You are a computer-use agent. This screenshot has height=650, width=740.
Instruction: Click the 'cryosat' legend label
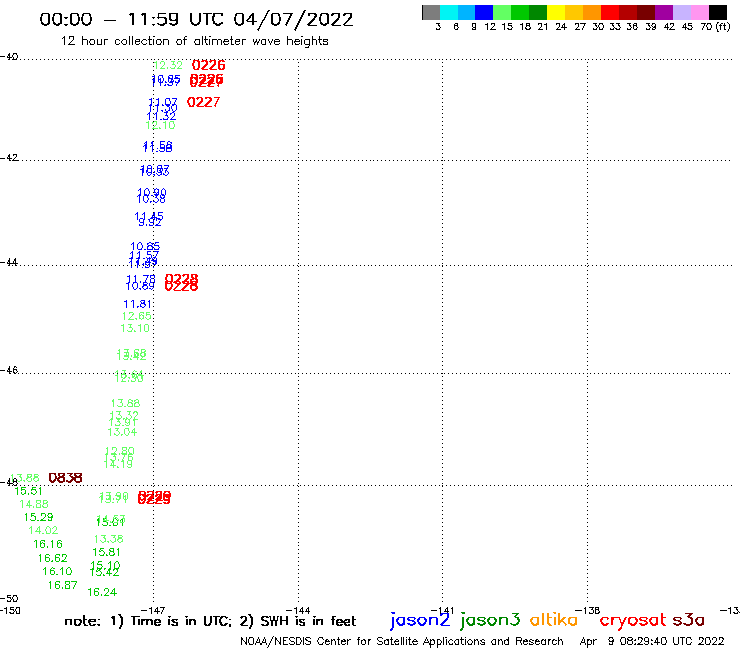point(633,620)
